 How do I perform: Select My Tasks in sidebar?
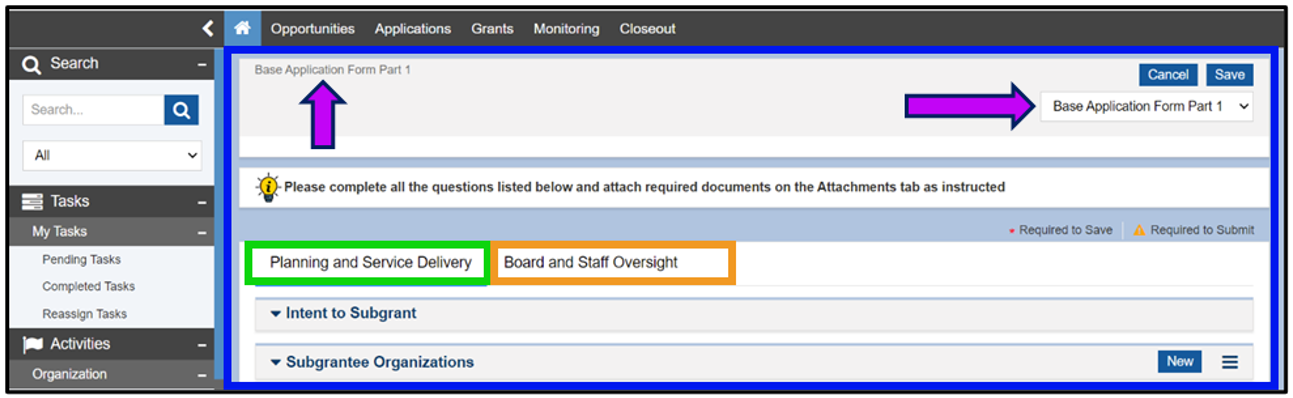[60, 232]
